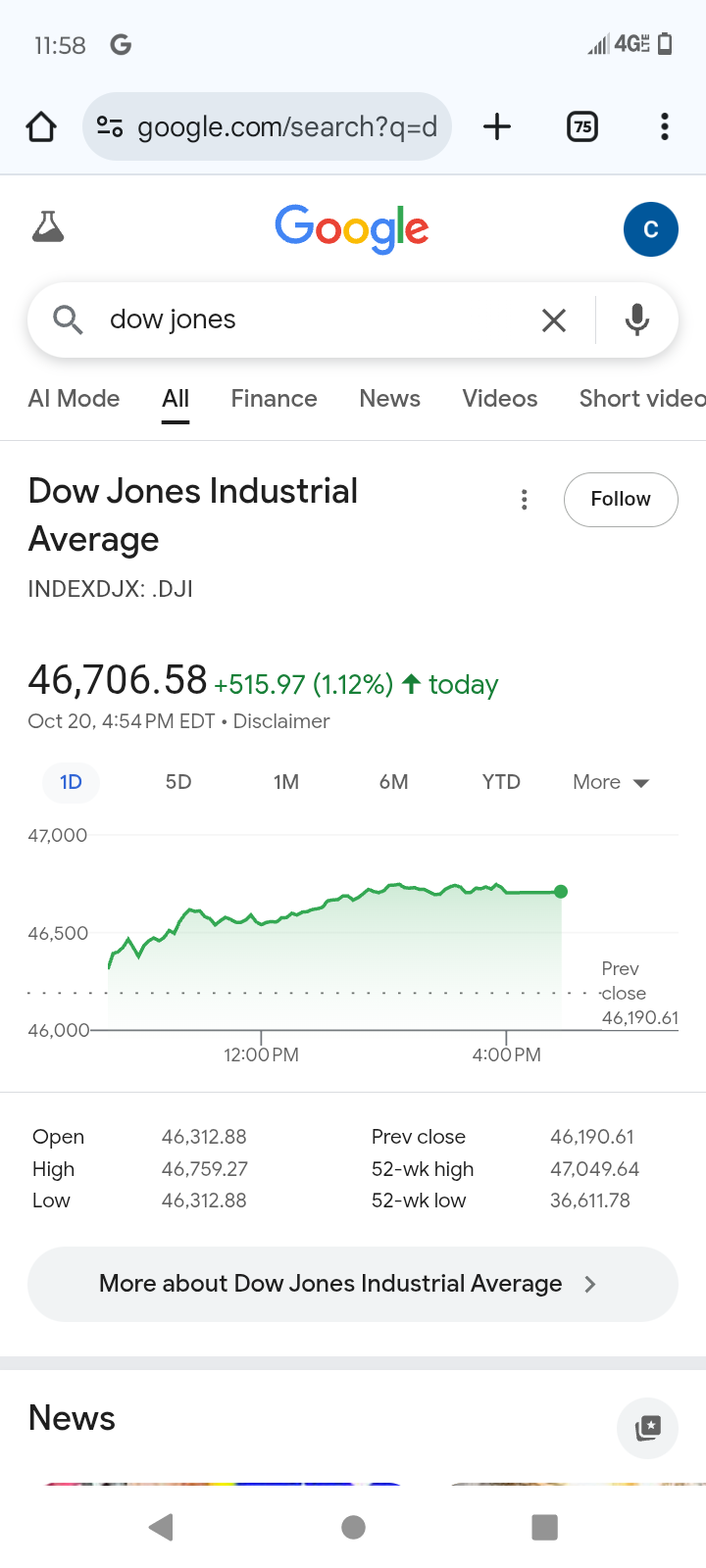Viewport: 706px width, 1568px height.
Task: Tap the Chrome home icon
Action: pyautogui.click(x=41, y=126)
